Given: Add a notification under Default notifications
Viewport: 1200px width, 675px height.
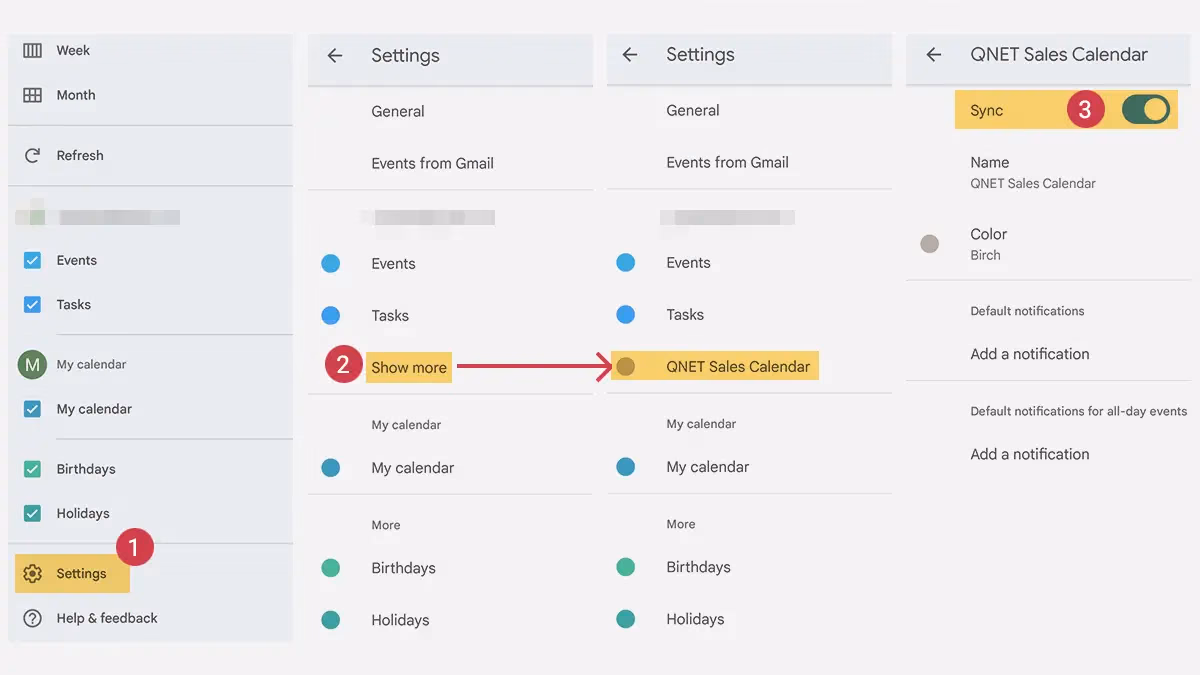Looking at the screenshot, I should 1030,354.
